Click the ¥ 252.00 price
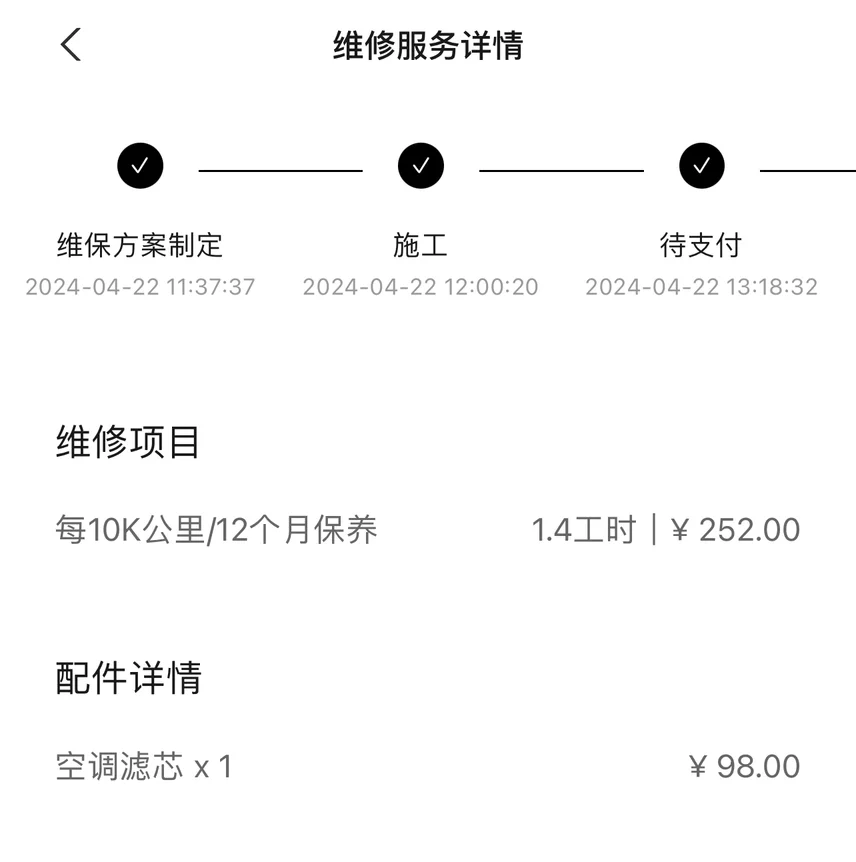The image size is (856, 862). 736,530
